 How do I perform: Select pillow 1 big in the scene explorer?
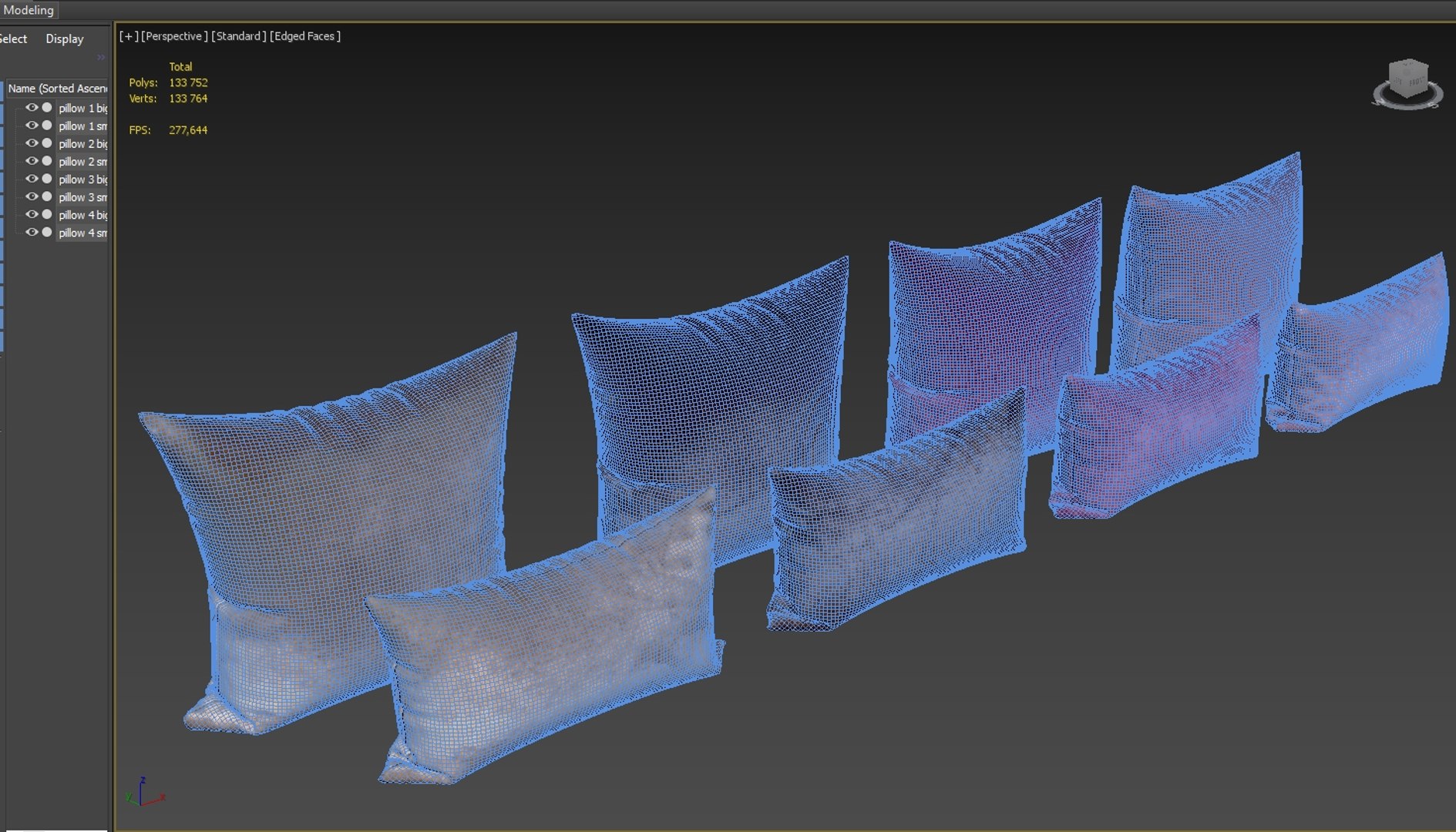click(x=82, y=108)
